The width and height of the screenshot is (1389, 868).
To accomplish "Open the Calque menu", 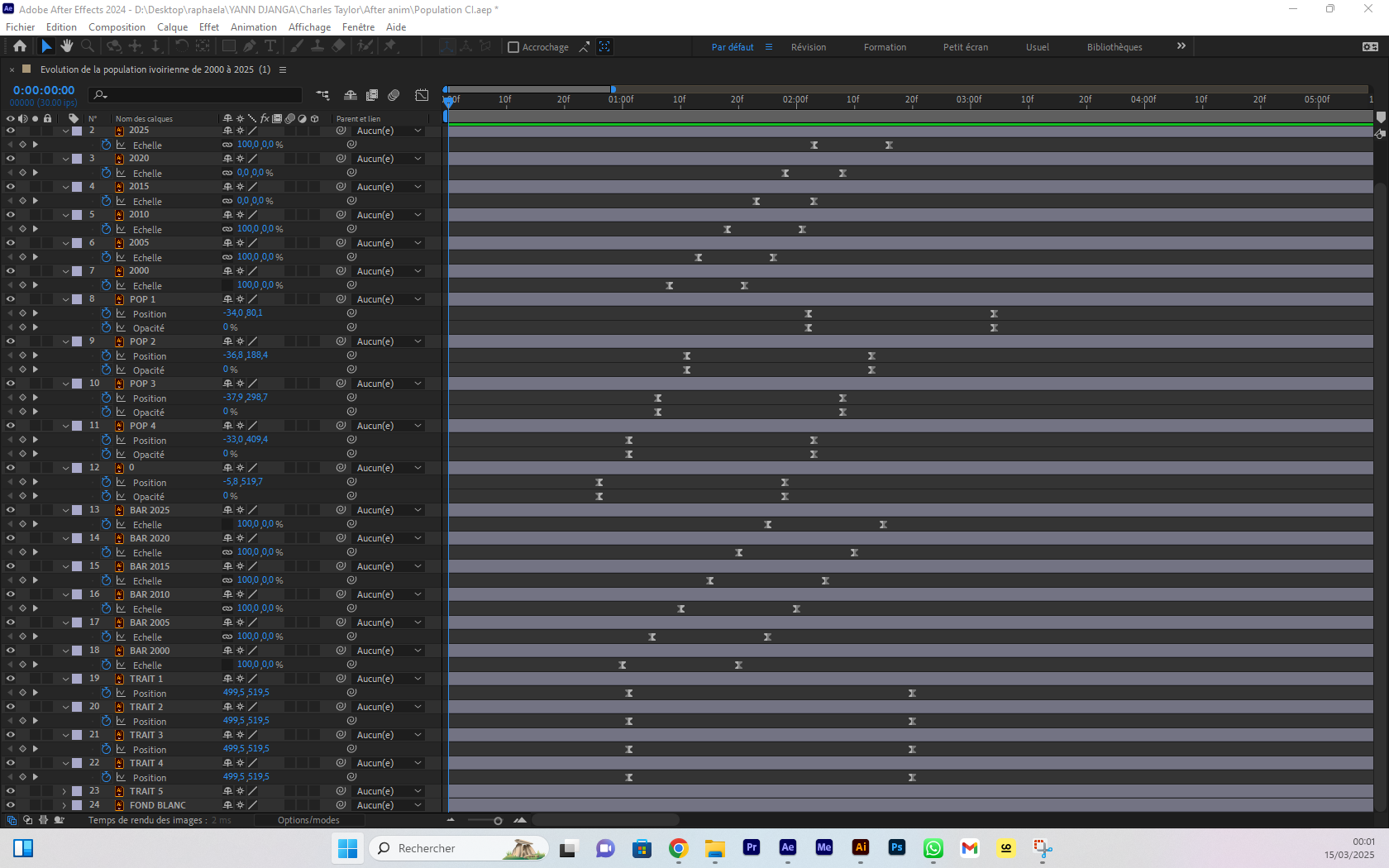I will [x=173, y=27].
